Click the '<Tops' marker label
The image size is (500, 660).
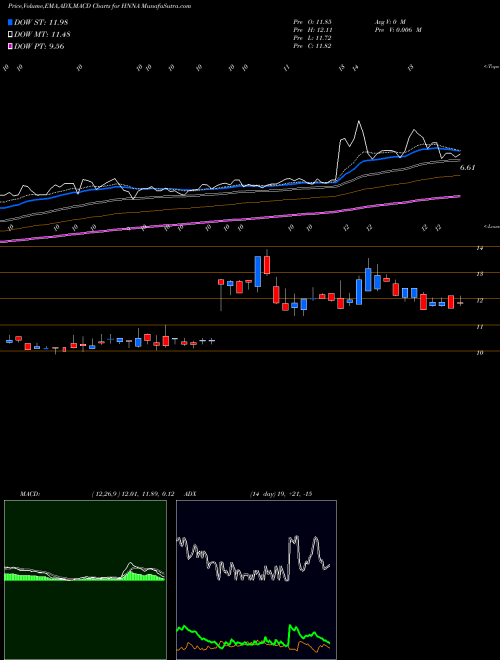tap(491, 67)
